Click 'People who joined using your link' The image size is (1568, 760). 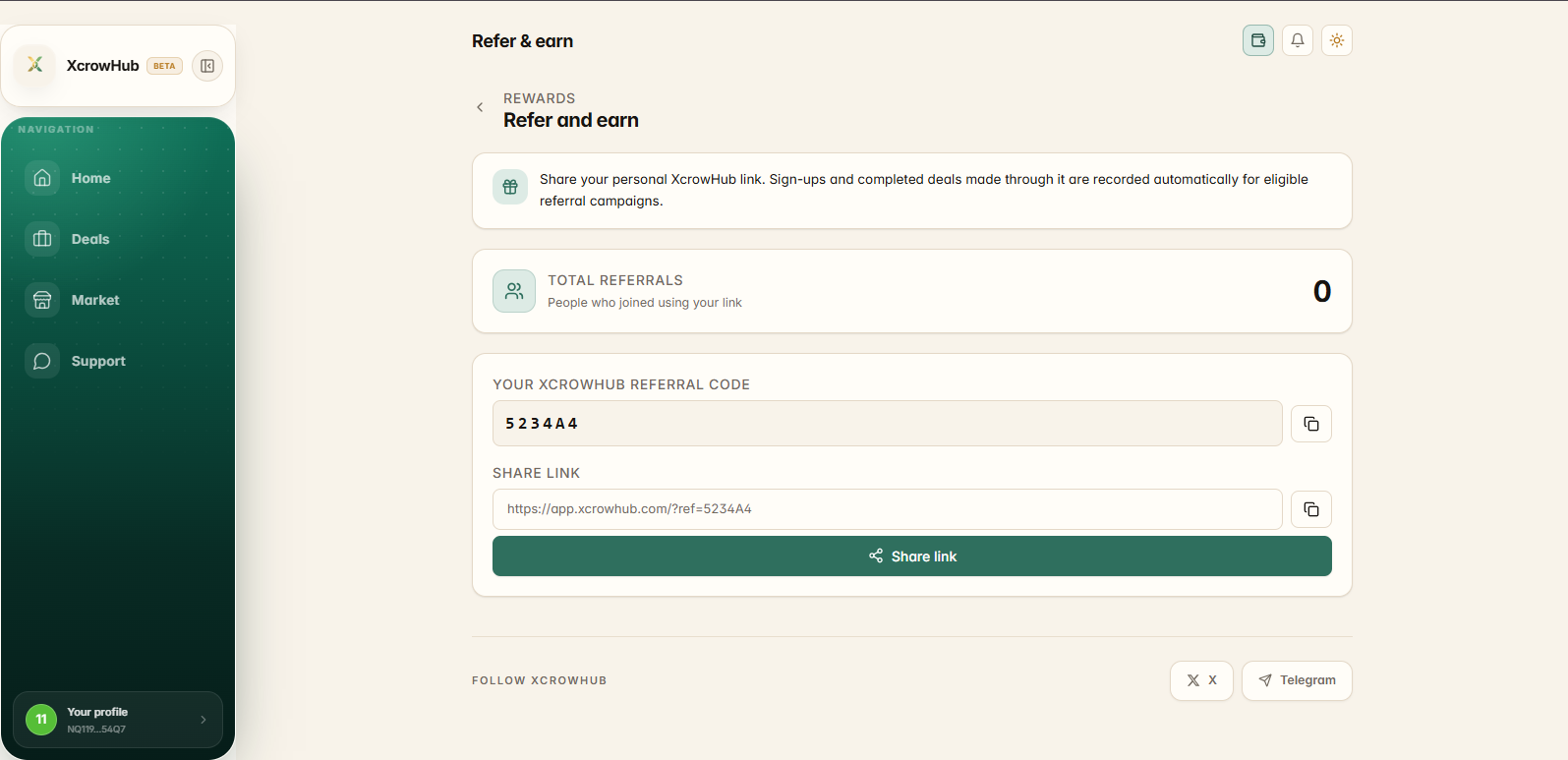point(645,303)
